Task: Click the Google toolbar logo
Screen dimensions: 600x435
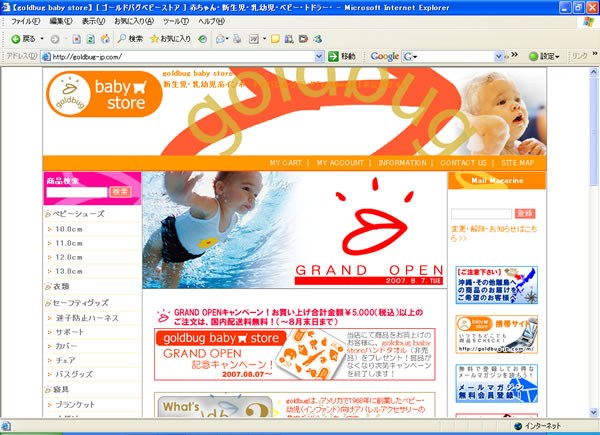Action: pyautogui.click(x=385, y=57)
